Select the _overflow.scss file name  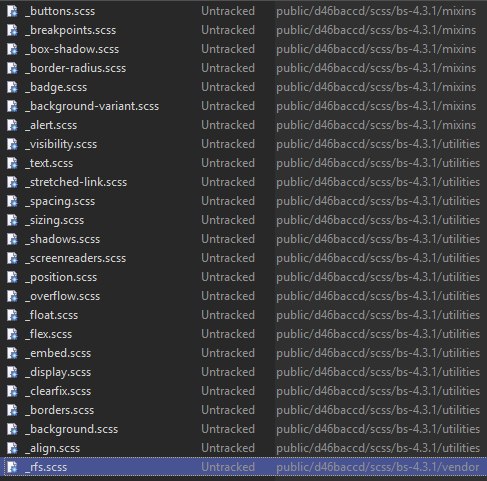click(x=63, y=296)
